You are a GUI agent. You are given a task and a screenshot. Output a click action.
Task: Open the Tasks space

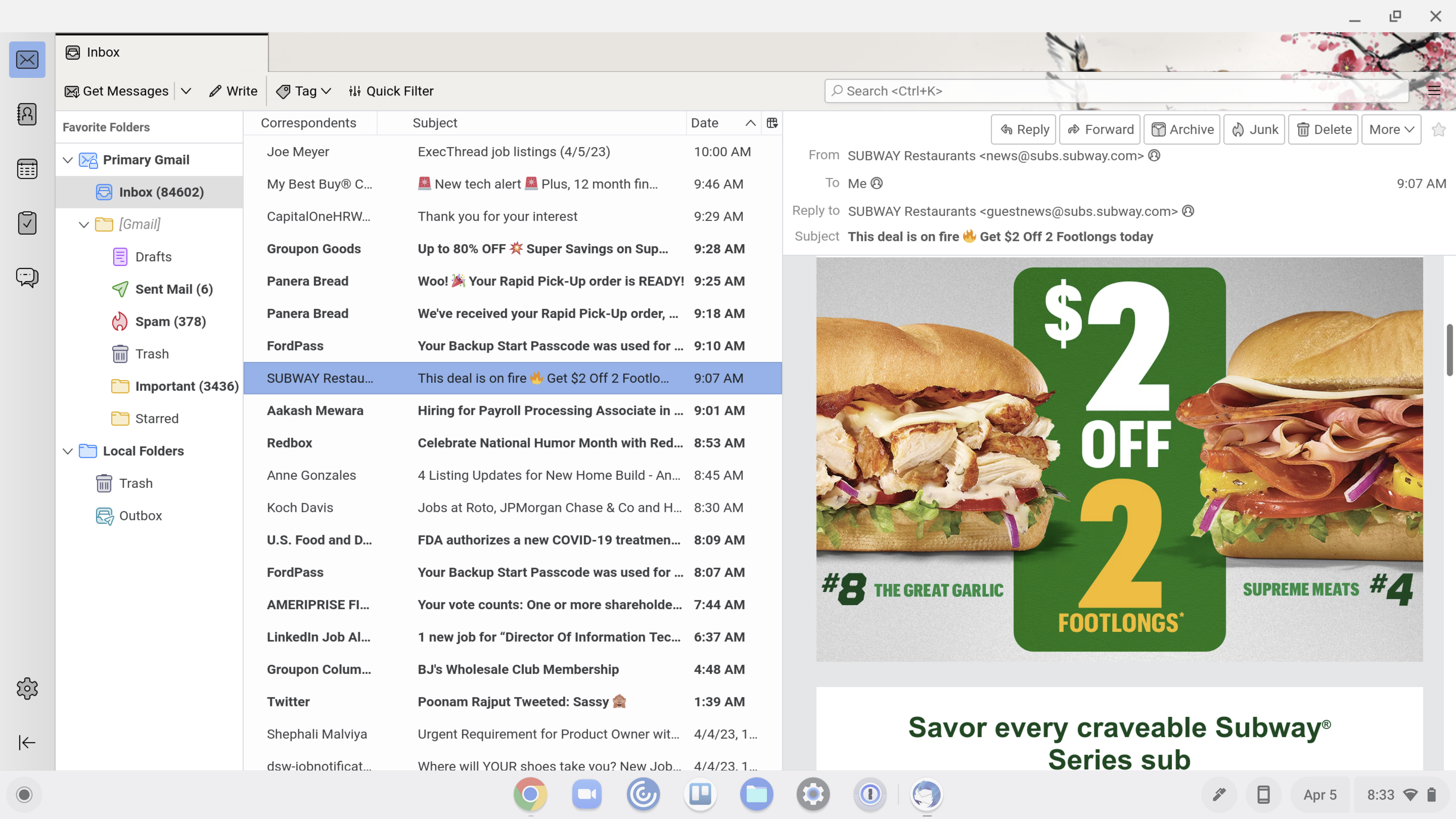[x=27, y=223]
